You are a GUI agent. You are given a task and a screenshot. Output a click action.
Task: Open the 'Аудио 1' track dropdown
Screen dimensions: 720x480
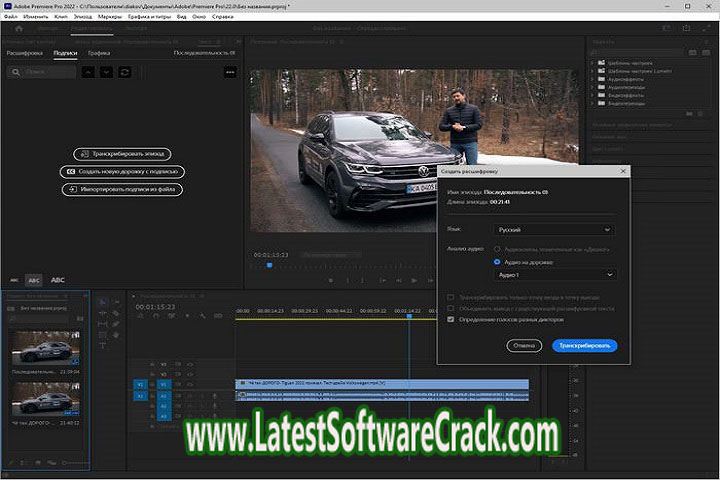point(555,274)
